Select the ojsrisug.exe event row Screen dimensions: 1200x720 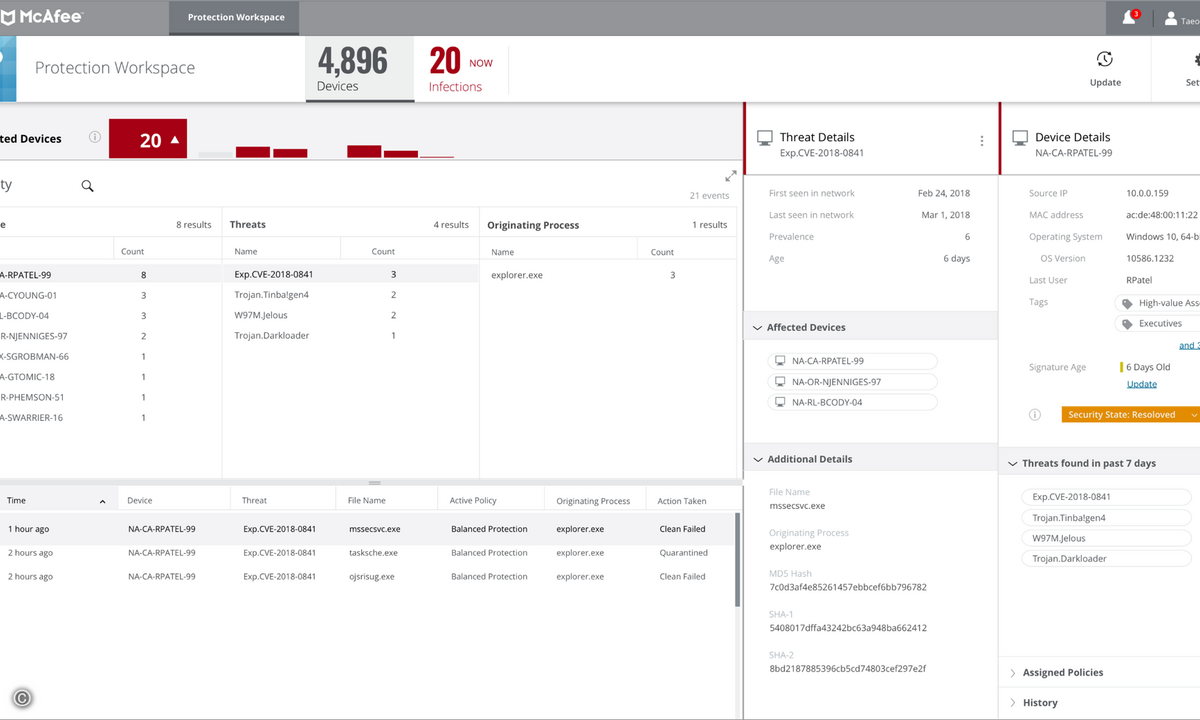tap(367, 577)
